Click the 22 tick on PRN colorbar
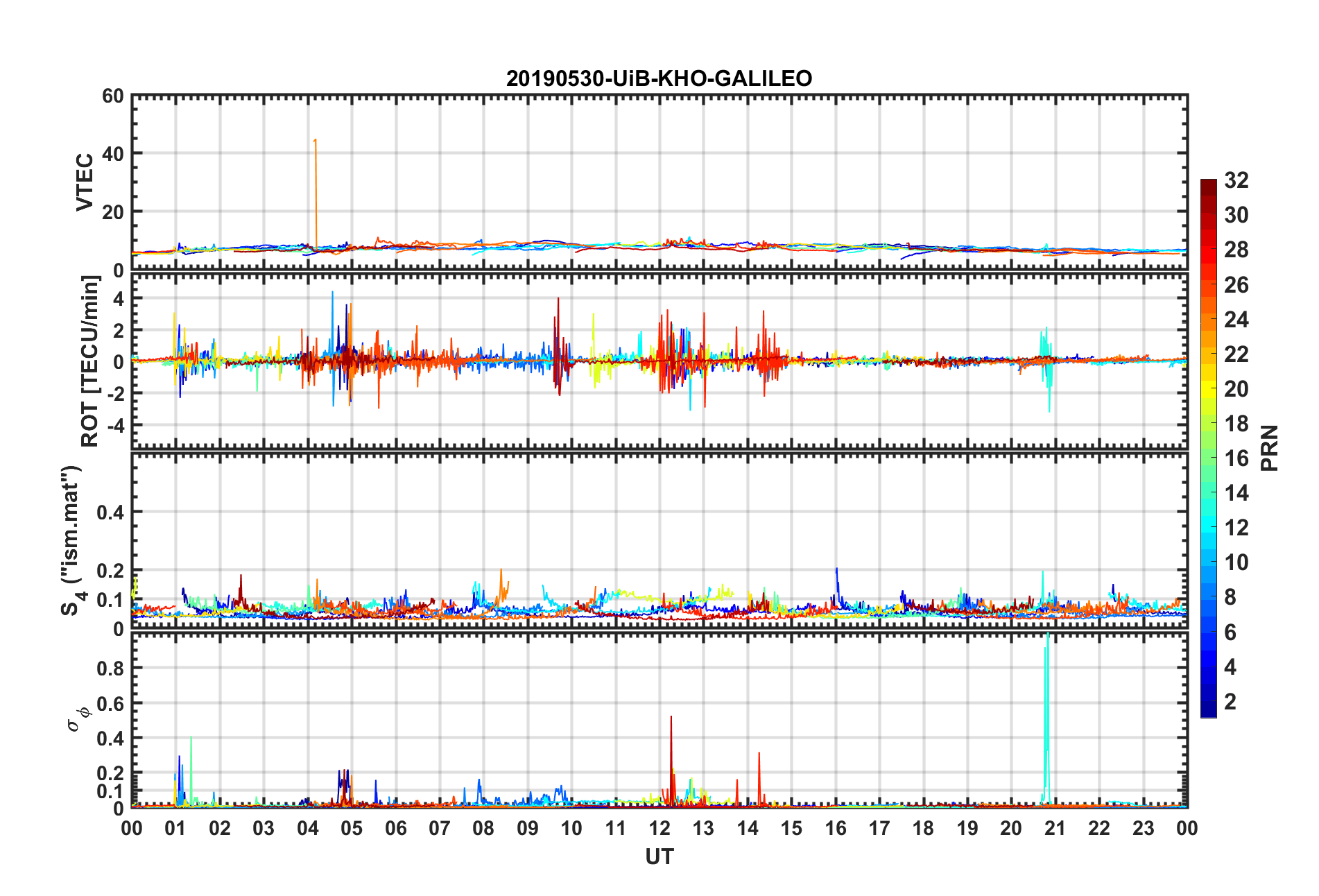Viewport: 1319px width, 896px height. pos(1236,354)
